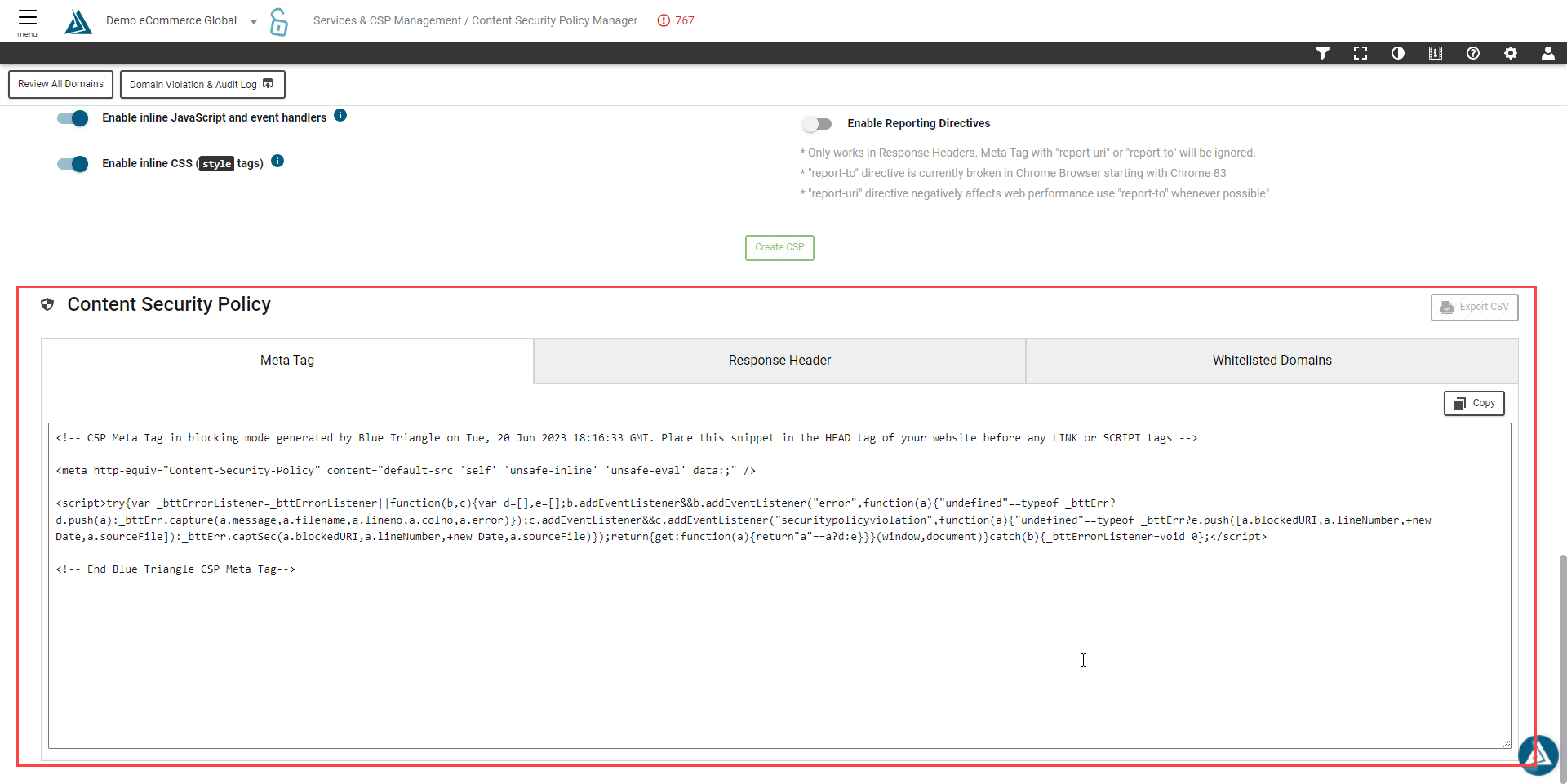Expand Demo eCommerce Global site dropdown

pyautogui.click(x=254, y=22)
